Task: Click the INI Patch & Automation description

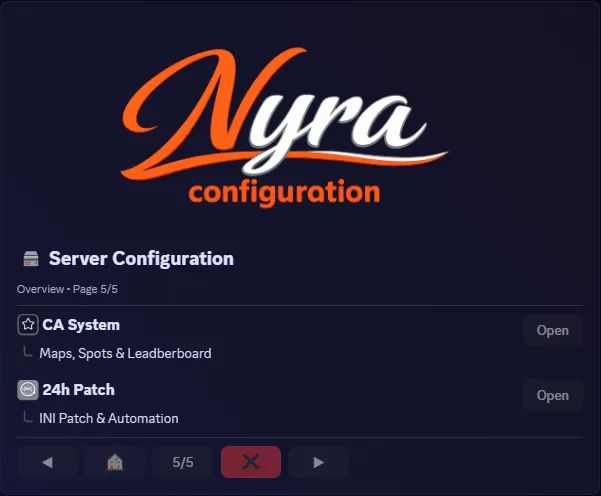Action: click(109, 418)
